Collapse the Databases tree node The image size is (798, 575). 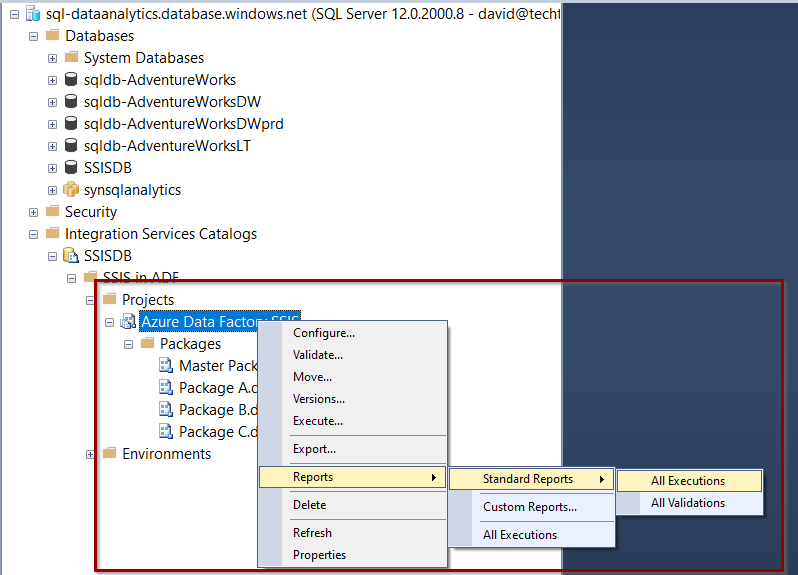[34, 36]
